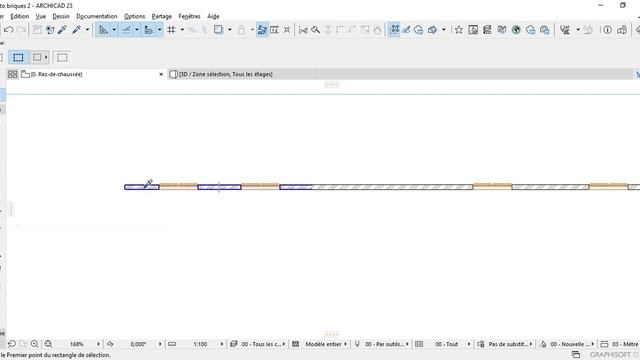Open the 1:100 scale dropdown

pos(222,344)
